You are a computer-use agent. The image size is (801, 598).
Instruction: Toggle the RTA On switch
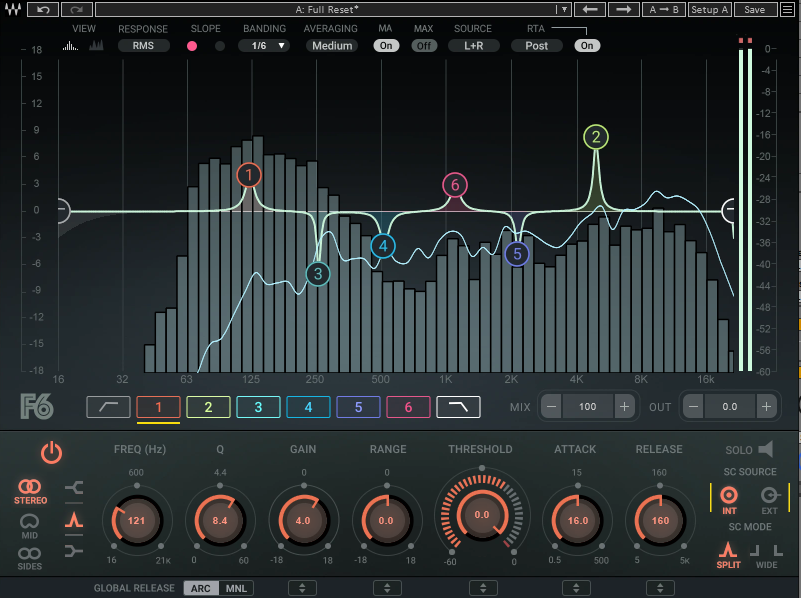587,46
